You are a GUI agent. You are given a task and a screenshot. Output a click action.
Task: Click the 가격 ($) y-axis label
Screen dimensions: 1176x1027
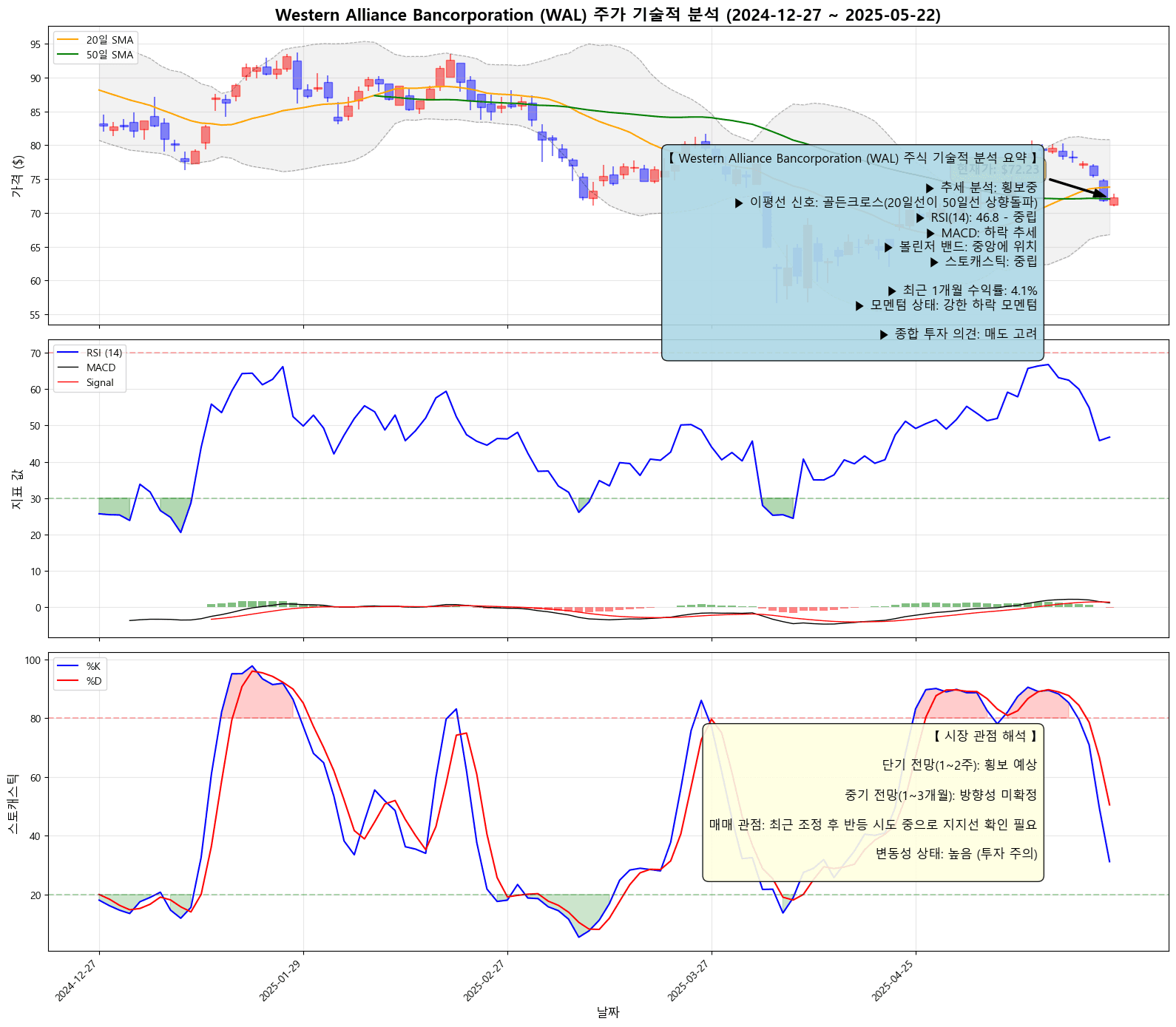coord(17,176)
